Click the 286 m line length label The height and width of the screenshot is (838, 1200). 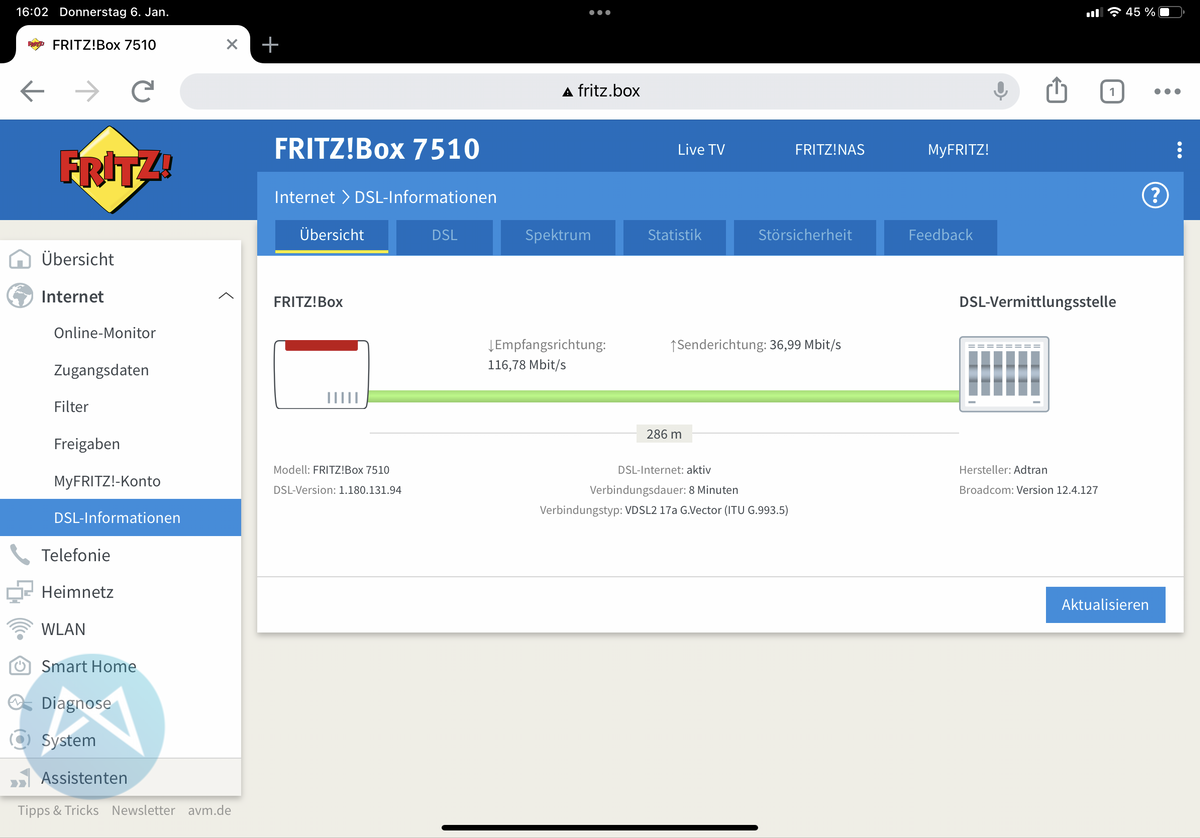(664, 434)
